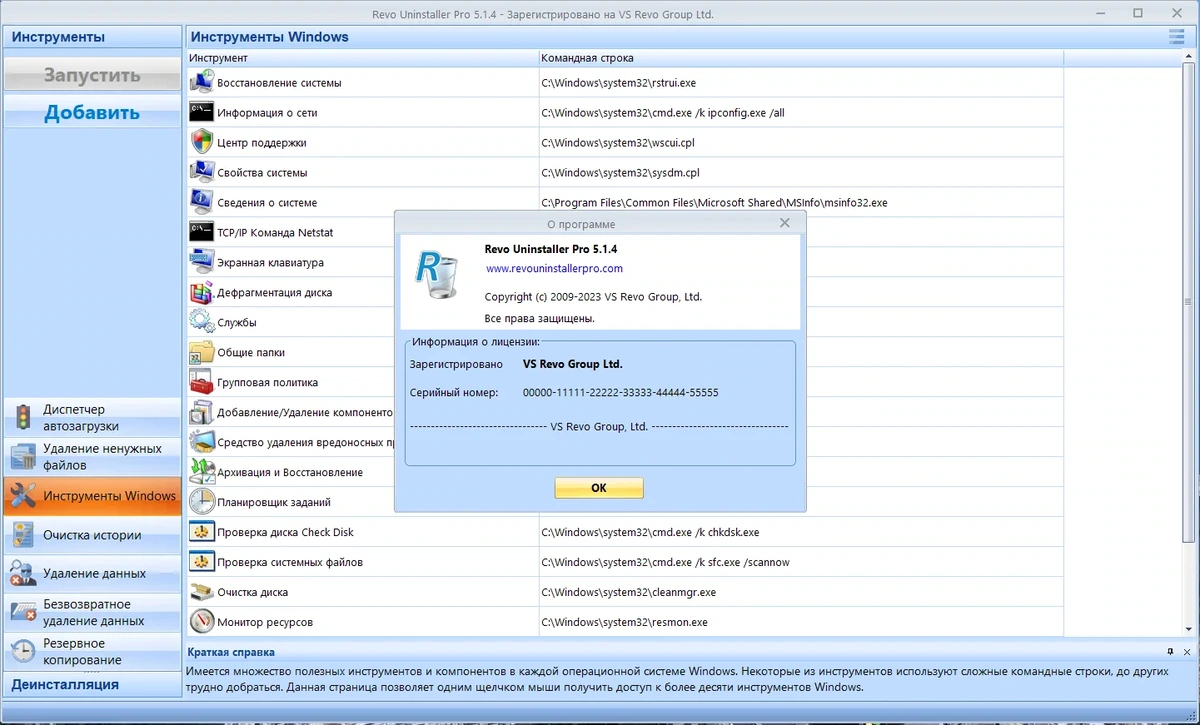Click the Disk Defragmenter icon
The height and width of the screenshot is (725, 1200).
(202, 292)
